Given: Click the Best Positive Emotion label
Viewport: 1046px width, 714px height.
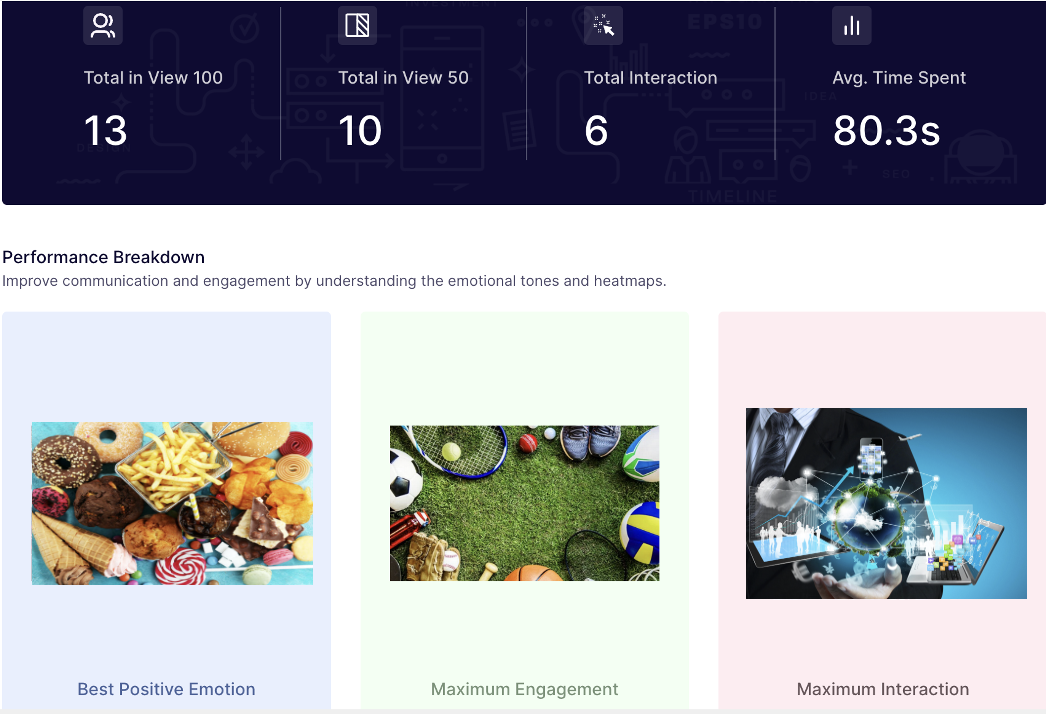Looking at the screenshot, I should (x=166, y=689).
